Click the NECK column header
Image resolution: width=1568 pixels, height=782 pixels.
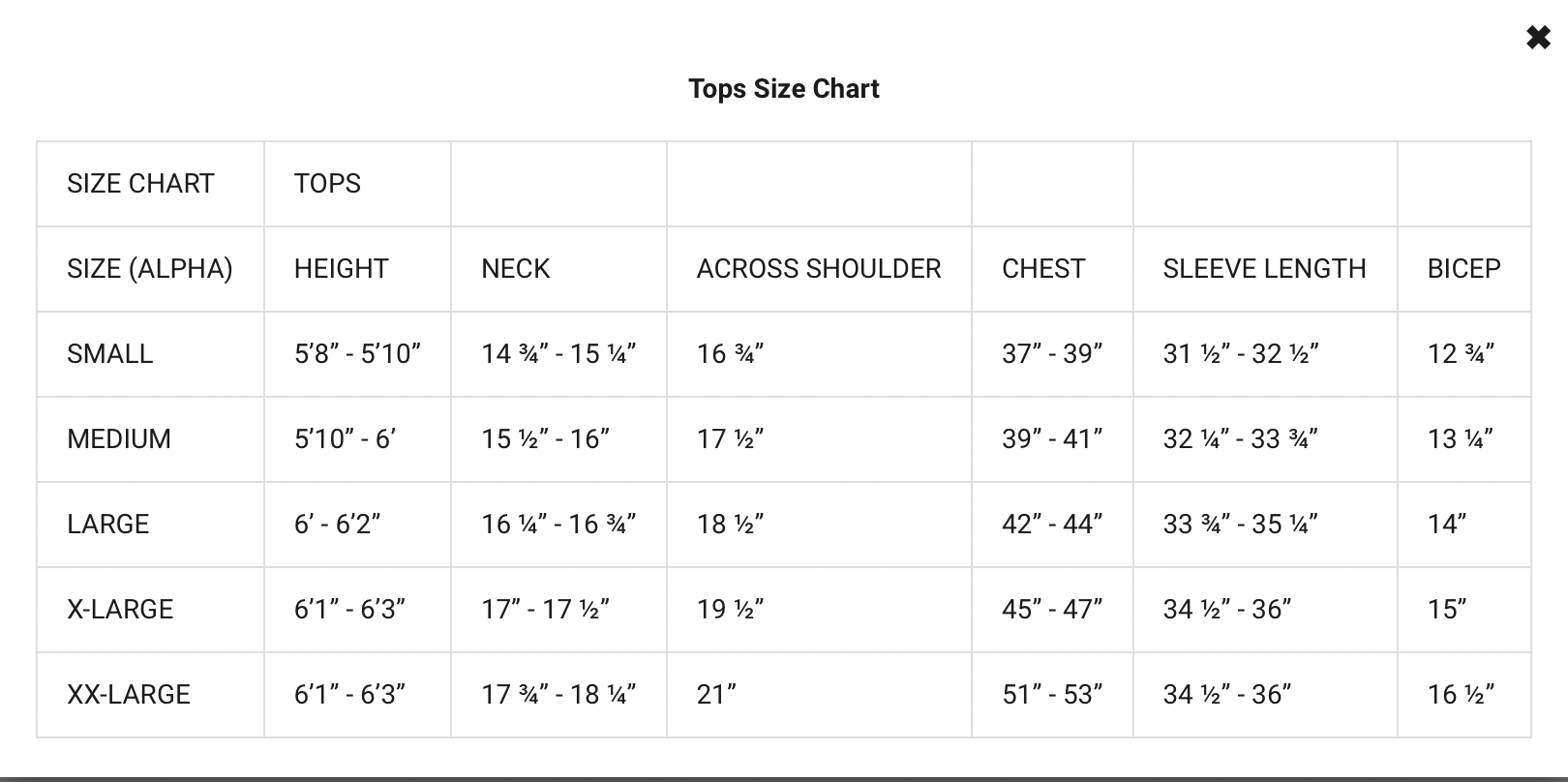click(x=516, y=268)
